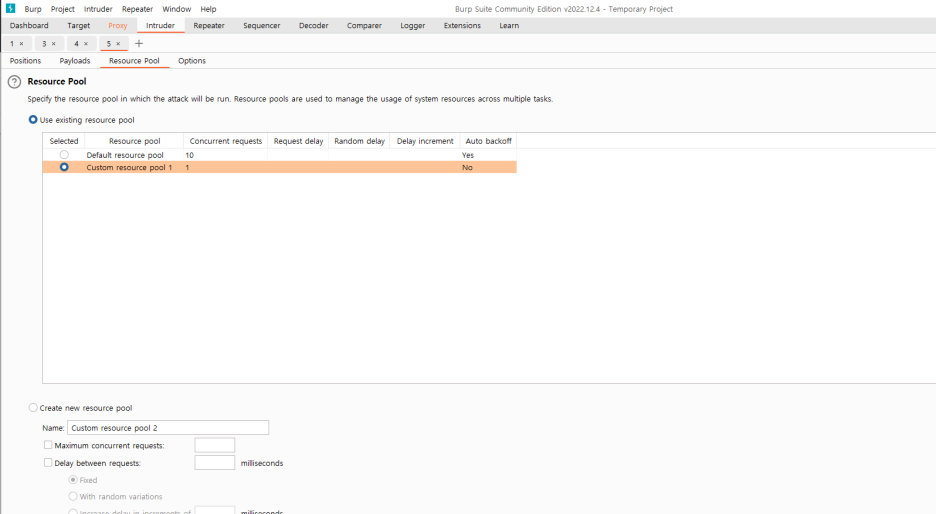Viewport: 936px width, 514px height.
Task: Select the Default resource pool radio
Action: [x=64, y=155]
